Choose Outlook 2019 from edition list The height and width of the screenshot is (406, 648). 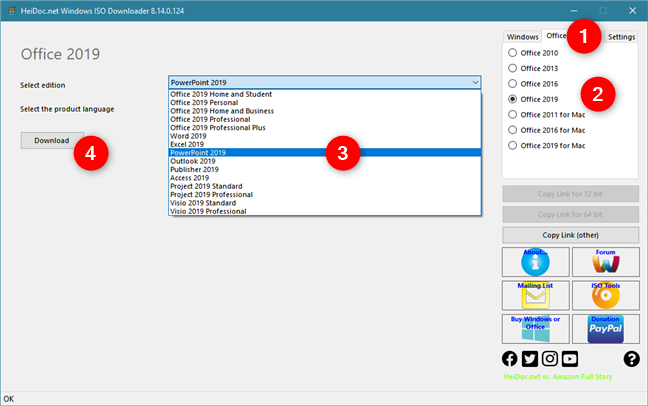coord(325,161)
